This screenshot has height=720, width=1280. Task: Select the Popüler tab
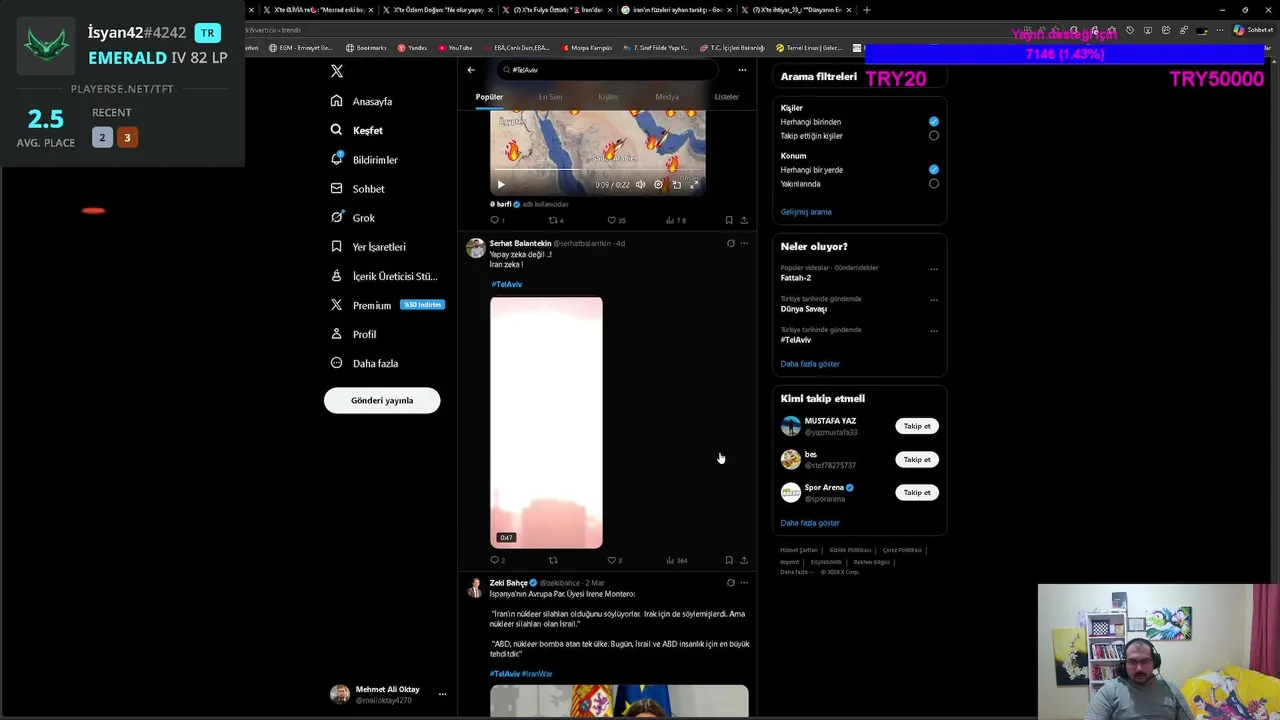click(489, 97)
